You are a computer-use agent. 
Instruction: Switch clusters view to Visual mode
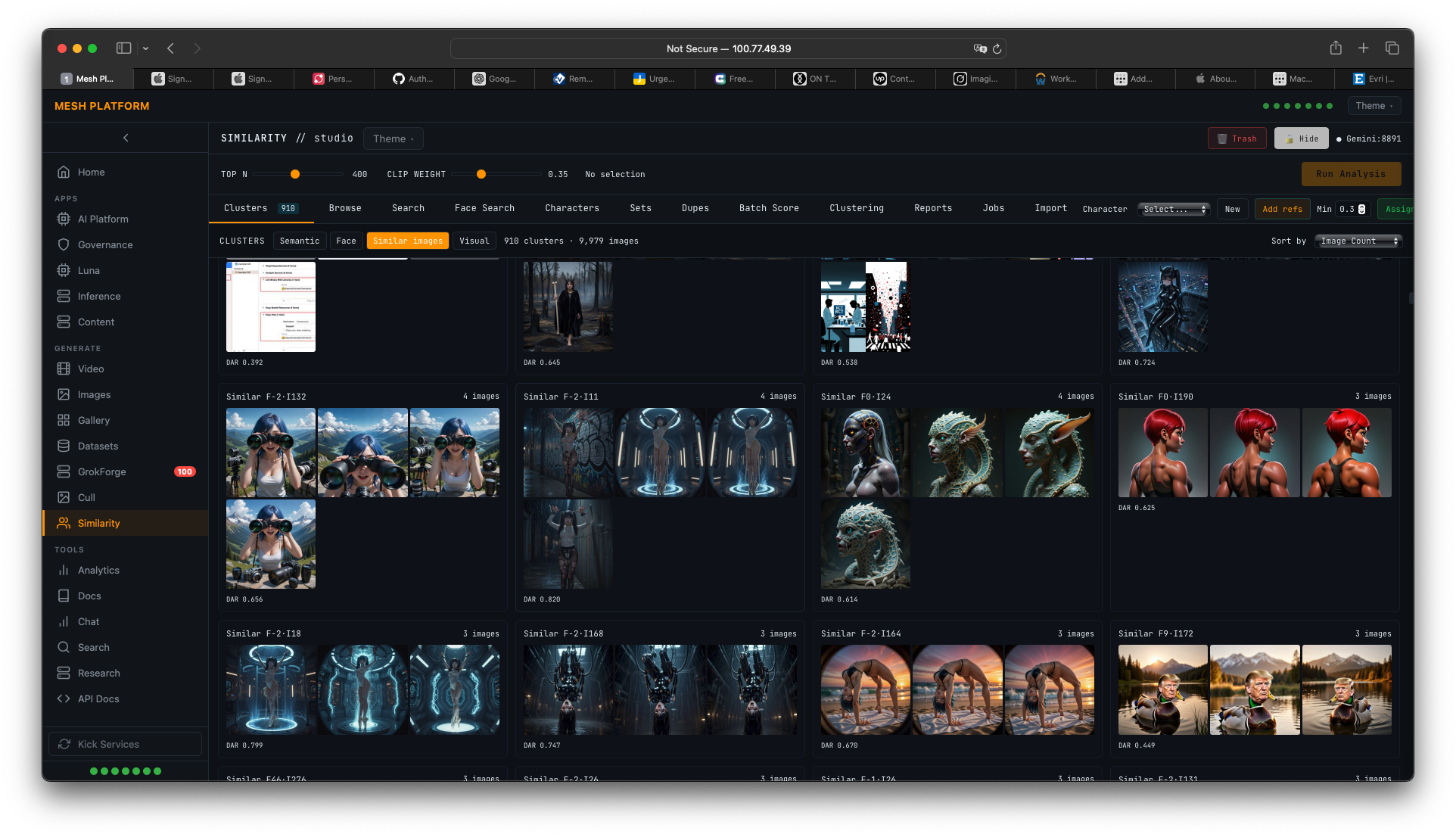point(474,240)
